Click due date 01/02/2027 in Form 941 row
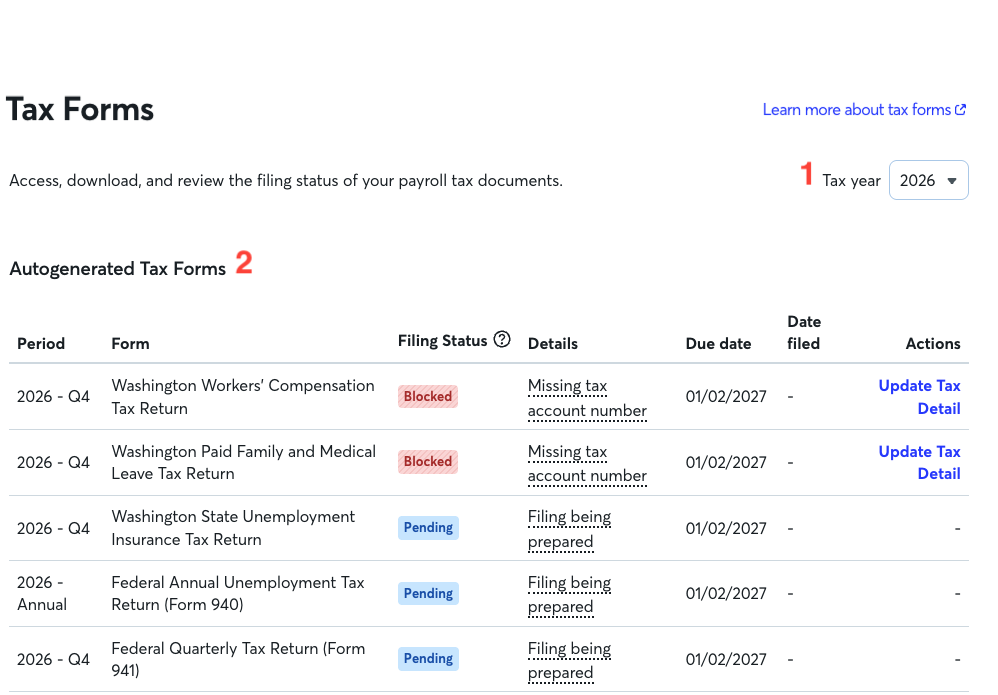This screenshot has width=998, height=695. tap(726, 659)
